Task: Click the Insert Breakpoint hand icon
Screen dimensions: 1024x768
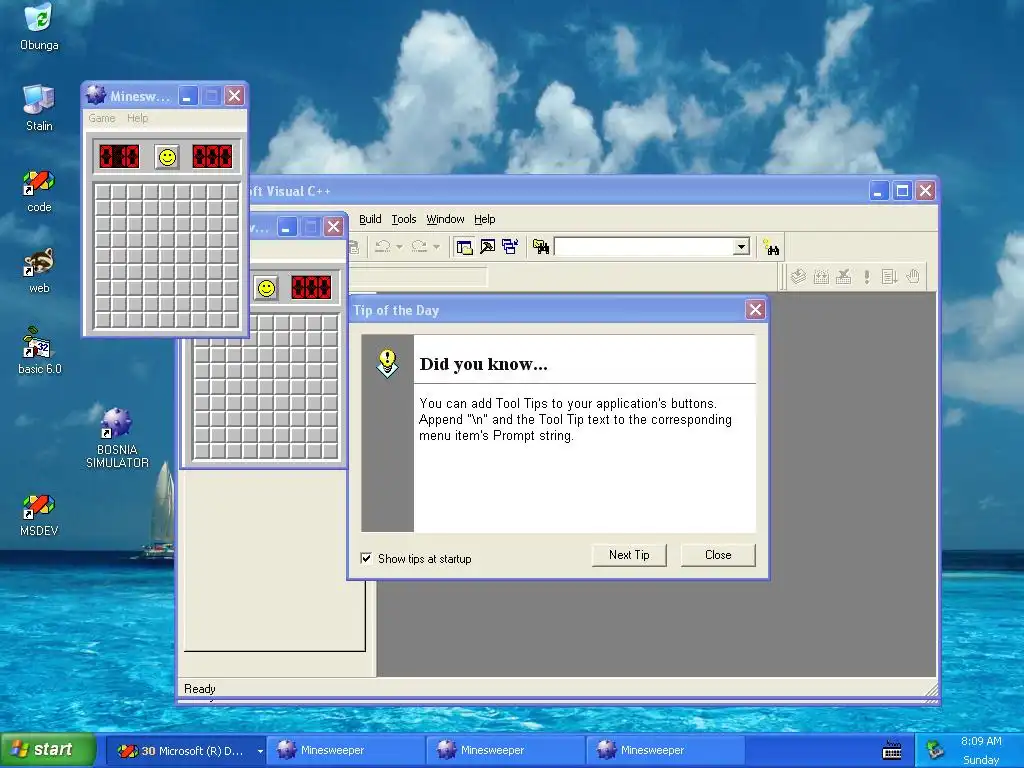Action: (913, 277)
